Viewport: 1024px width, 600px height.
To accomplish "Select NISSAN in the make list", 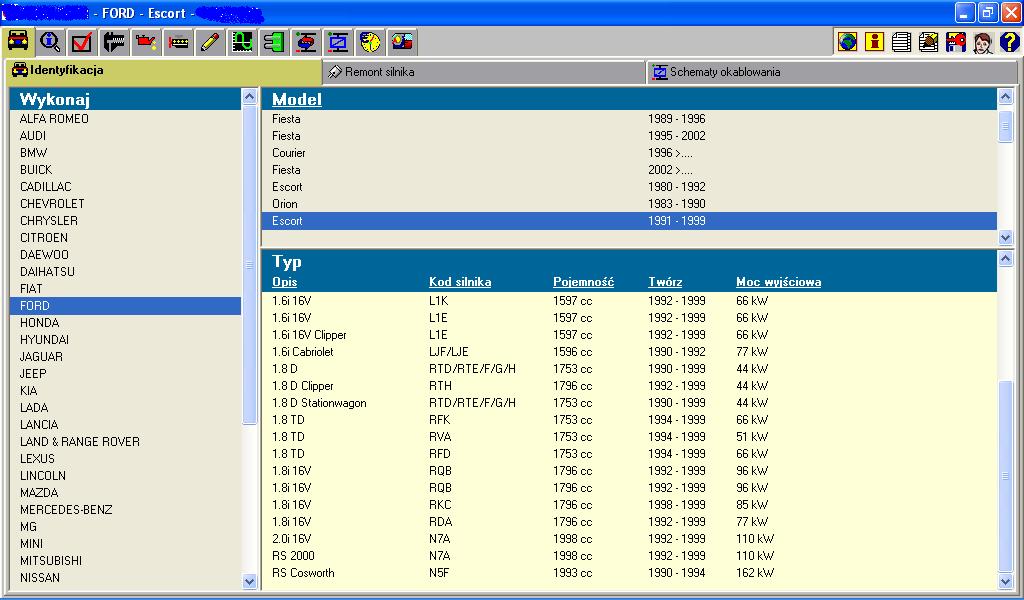I will (125, 577).
